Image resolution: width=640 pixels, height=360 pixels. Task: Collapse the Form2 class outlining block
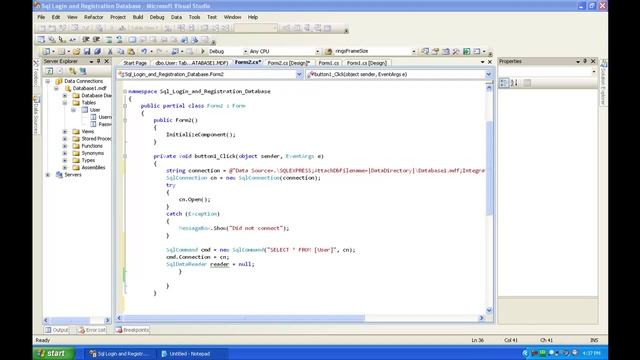click(125, 106)
